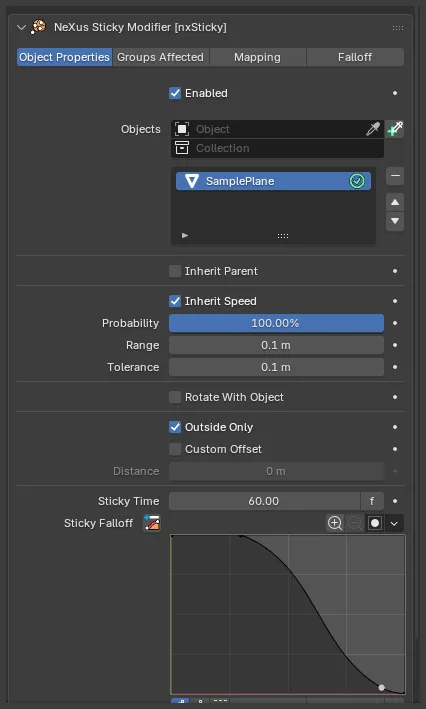This screenshot has width=426, height=709.
Task: Open the Groups Affected tab
Action: pyautogui.click(x=161, y=57)
